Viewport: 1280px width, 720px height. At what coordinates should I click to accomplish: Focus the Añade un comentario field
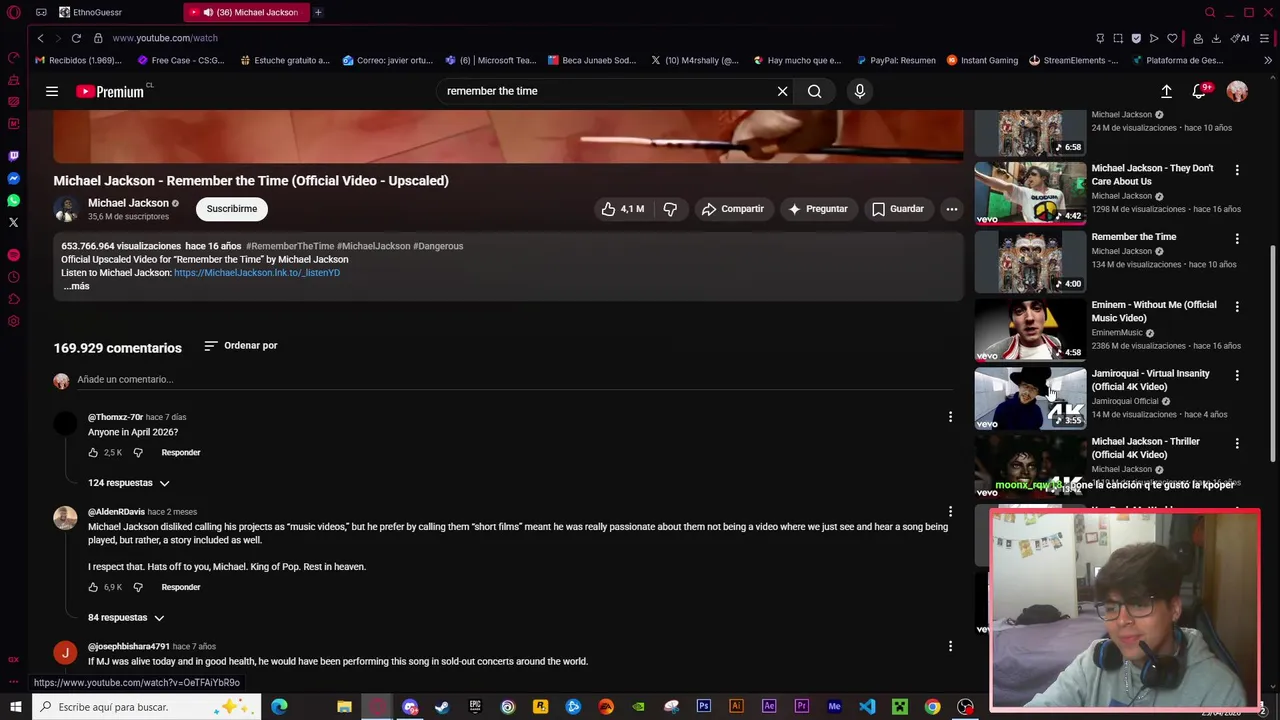coord(515,380)
